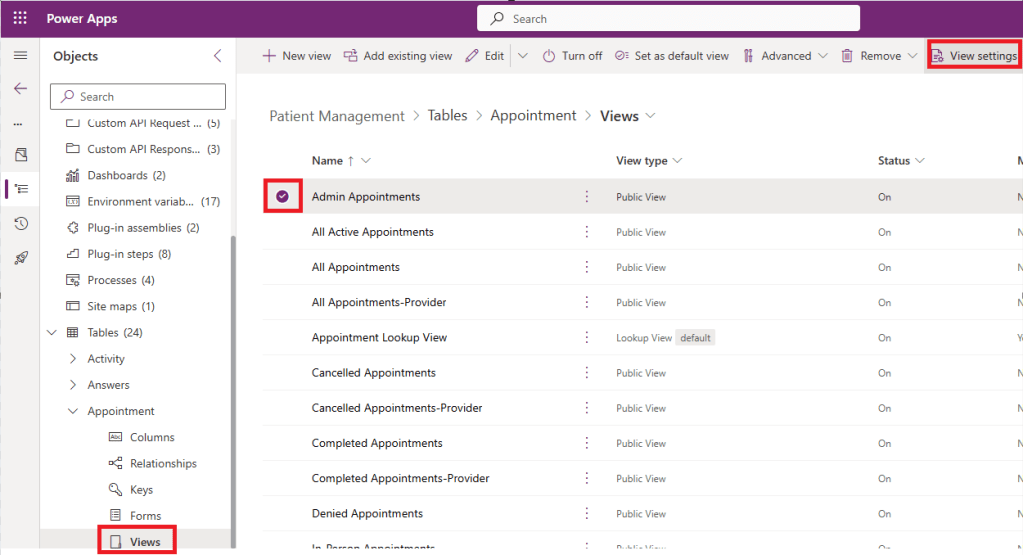Collapse the Objects panel
Screen dimensions: 1023x555
click(x=217, y=56)
